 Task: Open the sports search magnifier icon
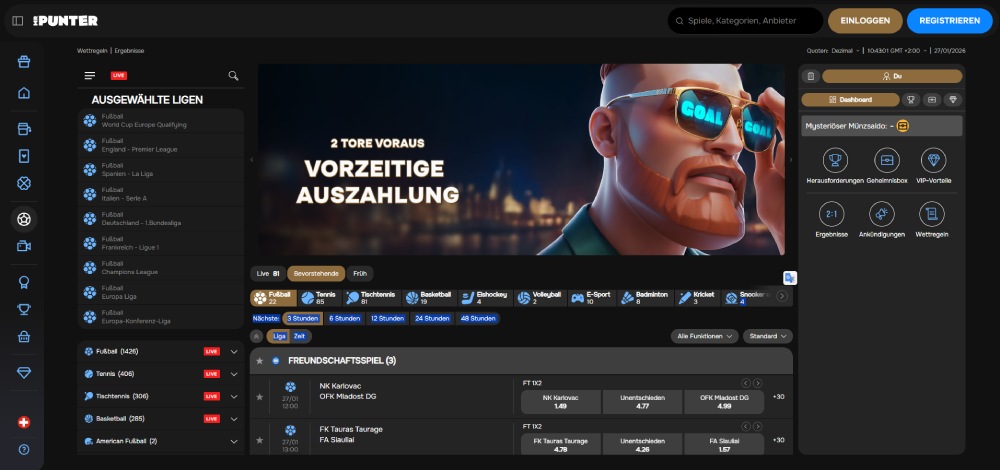coord(233,76)
